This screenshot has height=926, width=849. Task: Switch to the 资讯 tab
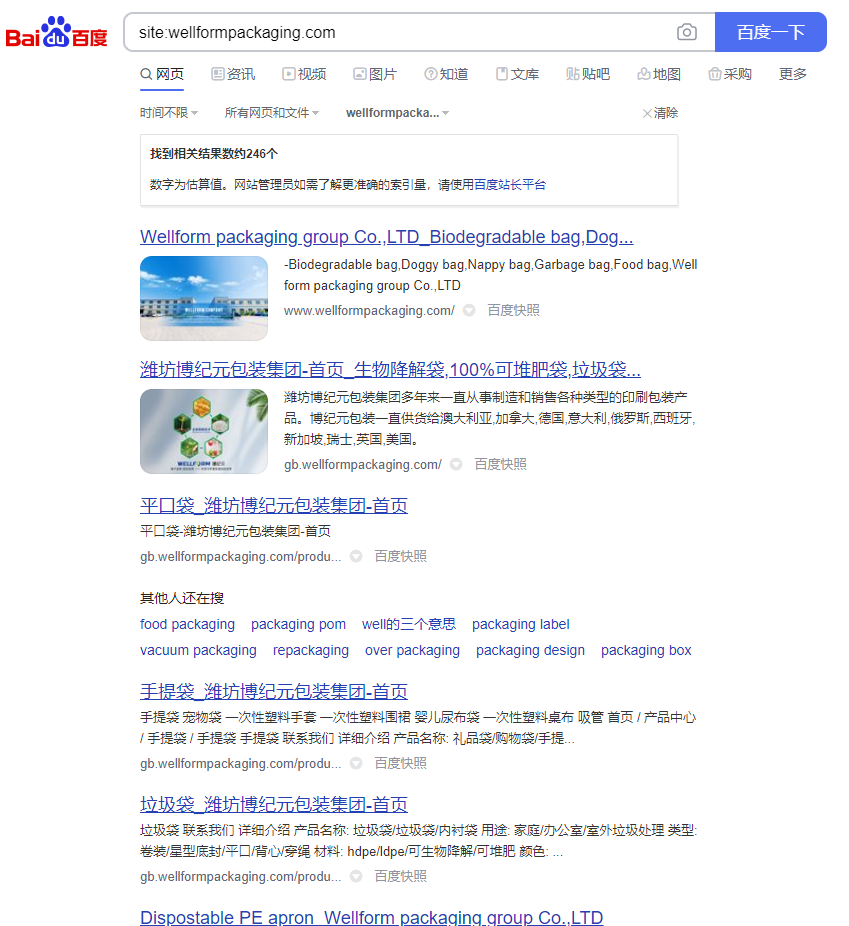233,74
